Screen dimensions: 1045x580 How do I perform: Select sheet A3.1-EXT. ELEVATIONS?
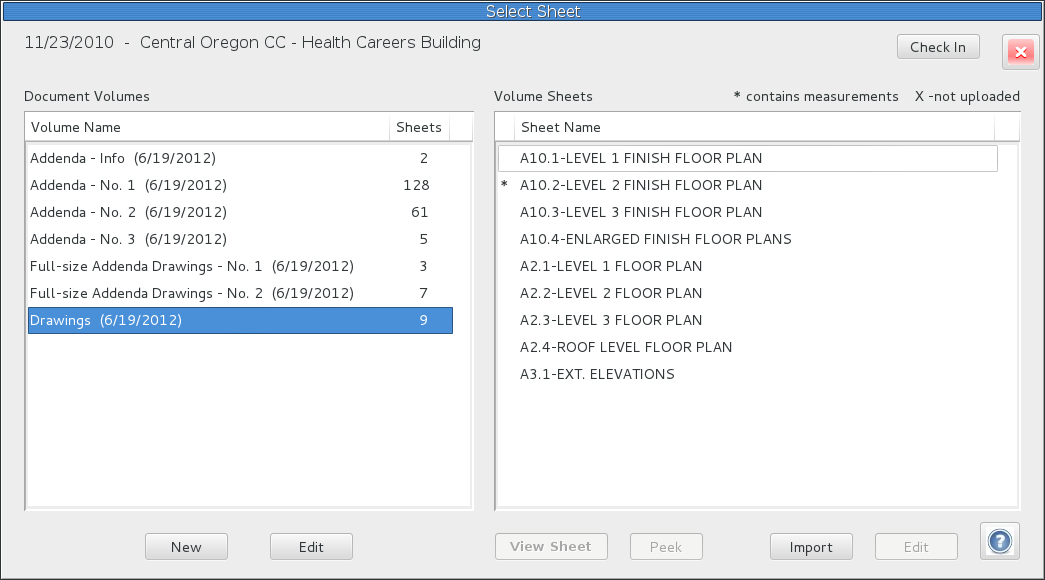point(748,374)
